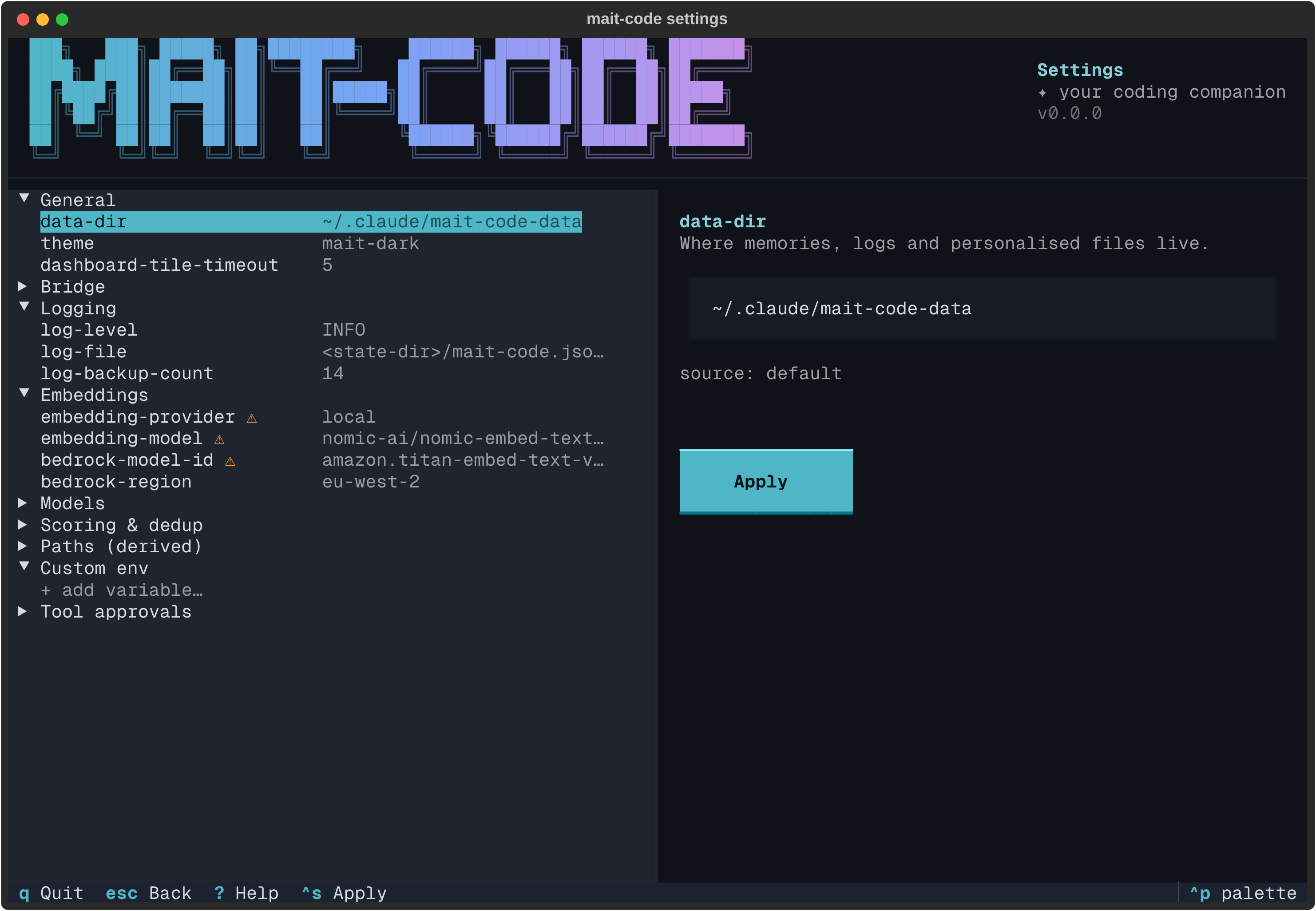The width and height of the screenshot is (1316, 911).
Task: Expand the Bridge section triangle
Action: point(23,286)
